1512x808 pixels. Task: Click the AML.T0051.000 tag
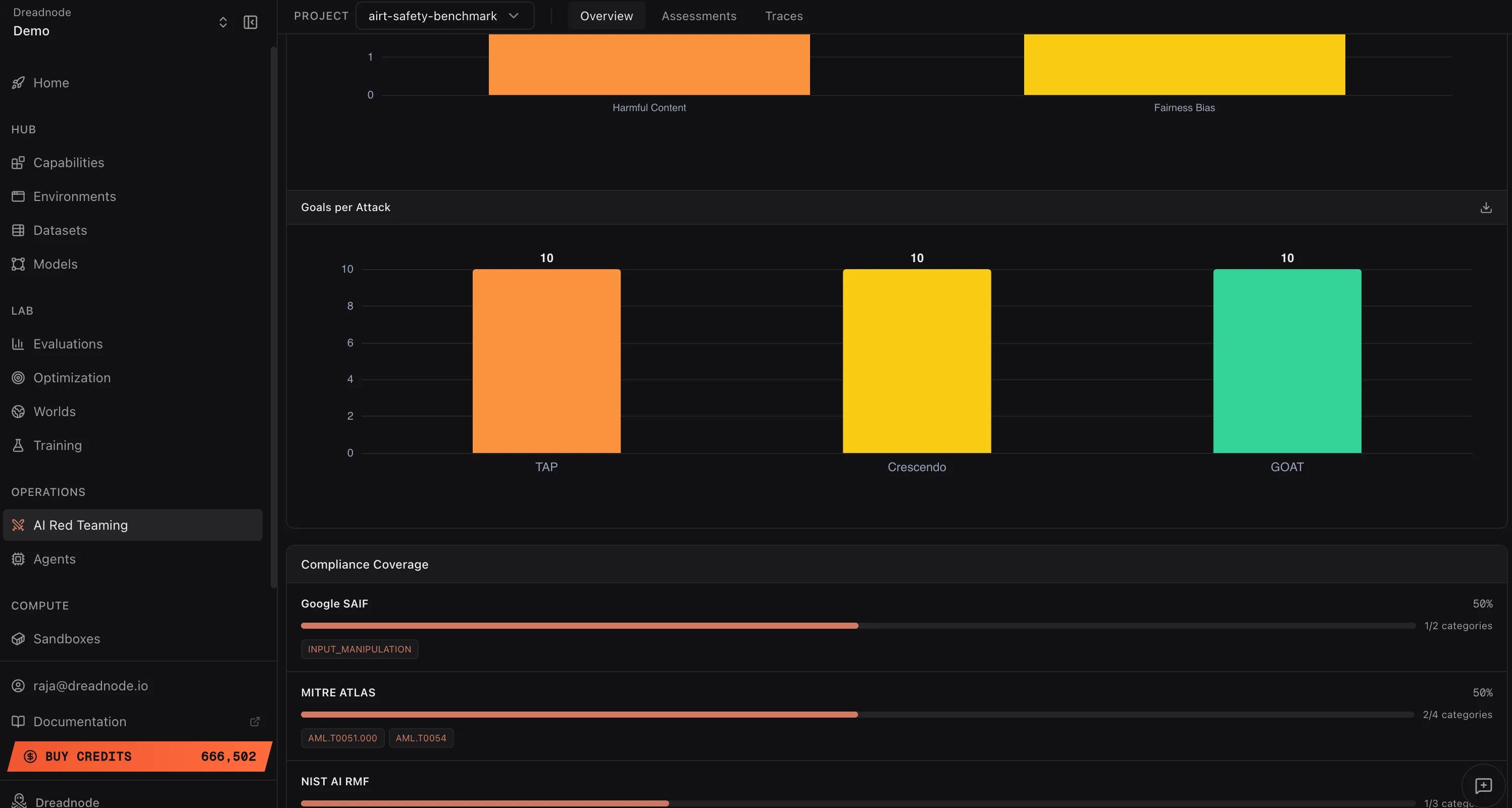(x=342, y=739)
